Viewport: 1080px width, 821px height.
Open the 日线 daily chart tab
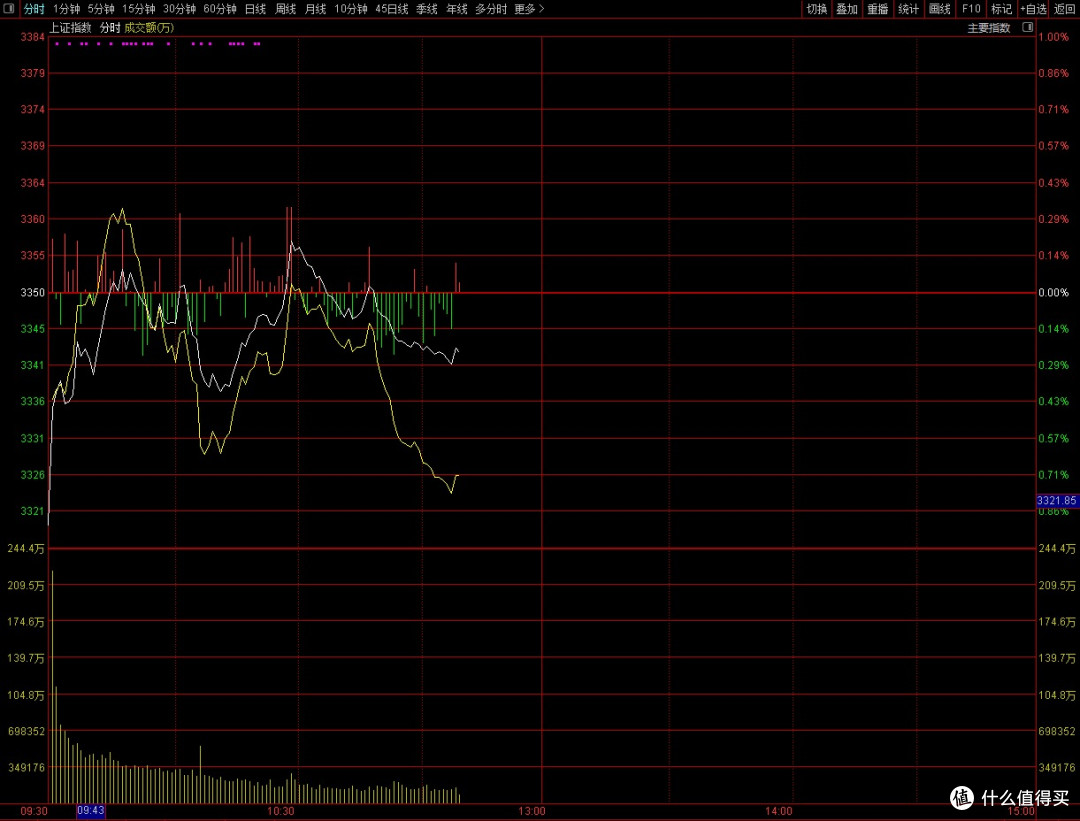tap(256, 9)
